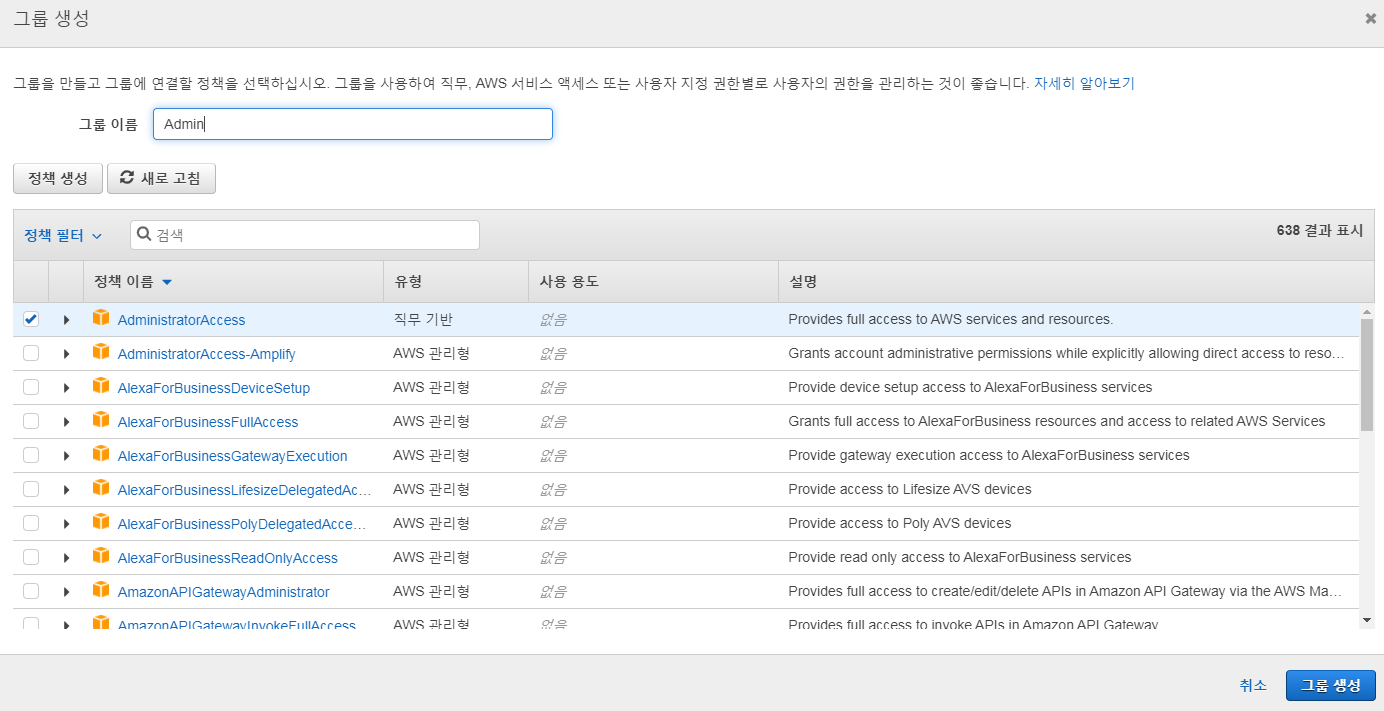Click the magnifier icon in the search box
This screenshot has width=1384, height=711.
click(x=144, y=235)
